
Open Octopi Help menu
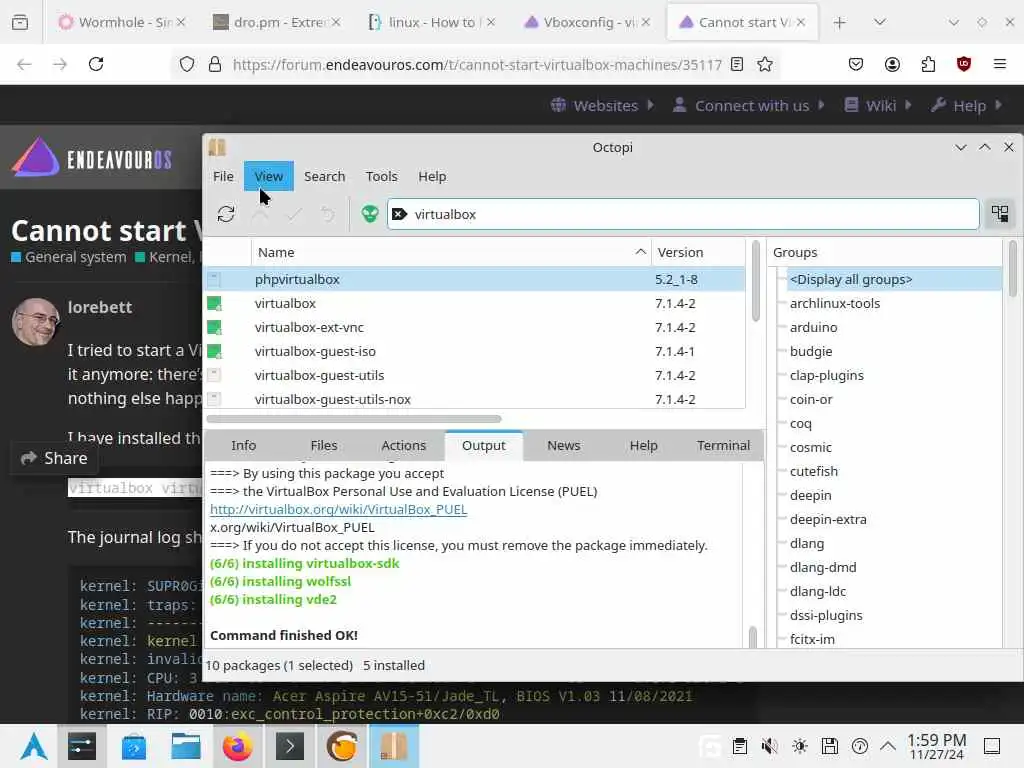coord(432,176)
